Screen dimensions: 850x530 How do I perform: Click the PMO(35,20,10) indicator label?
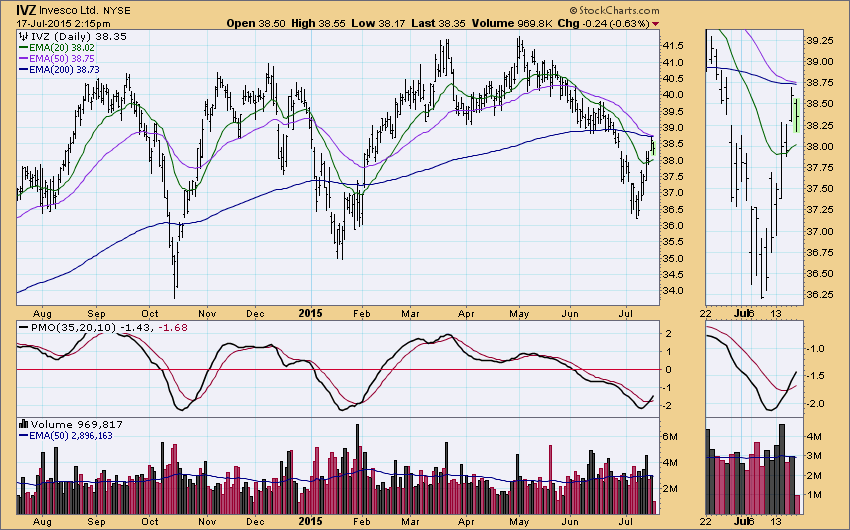73,327
